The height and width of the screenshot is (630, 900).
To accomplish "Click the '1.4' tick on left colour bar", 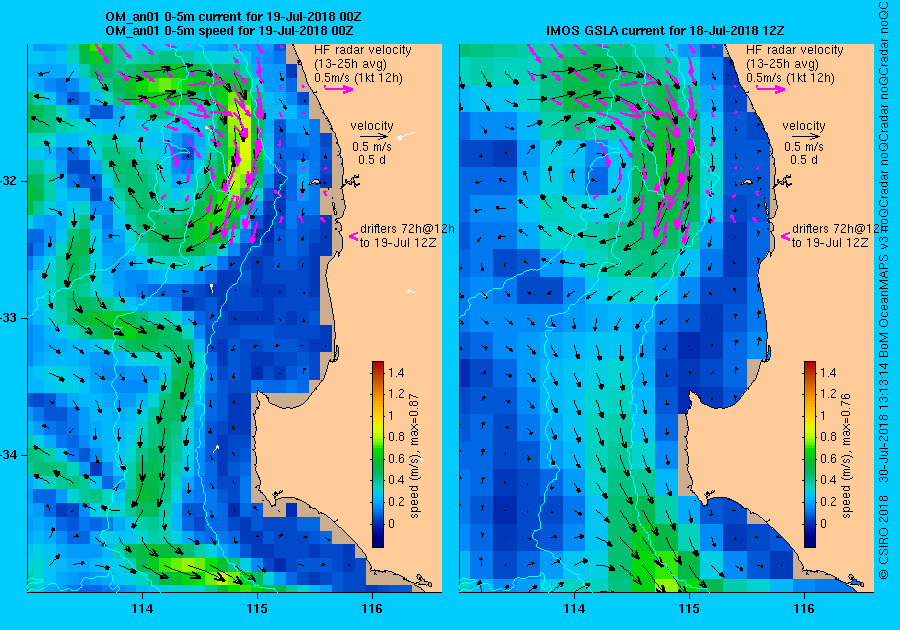I will tap(396, 372).
